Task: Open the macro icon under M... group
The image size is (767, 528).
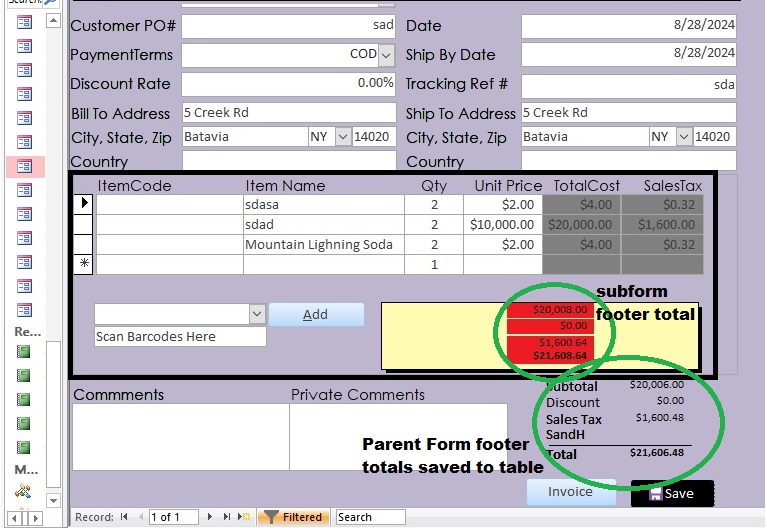Action: click(x=24, y=491)
